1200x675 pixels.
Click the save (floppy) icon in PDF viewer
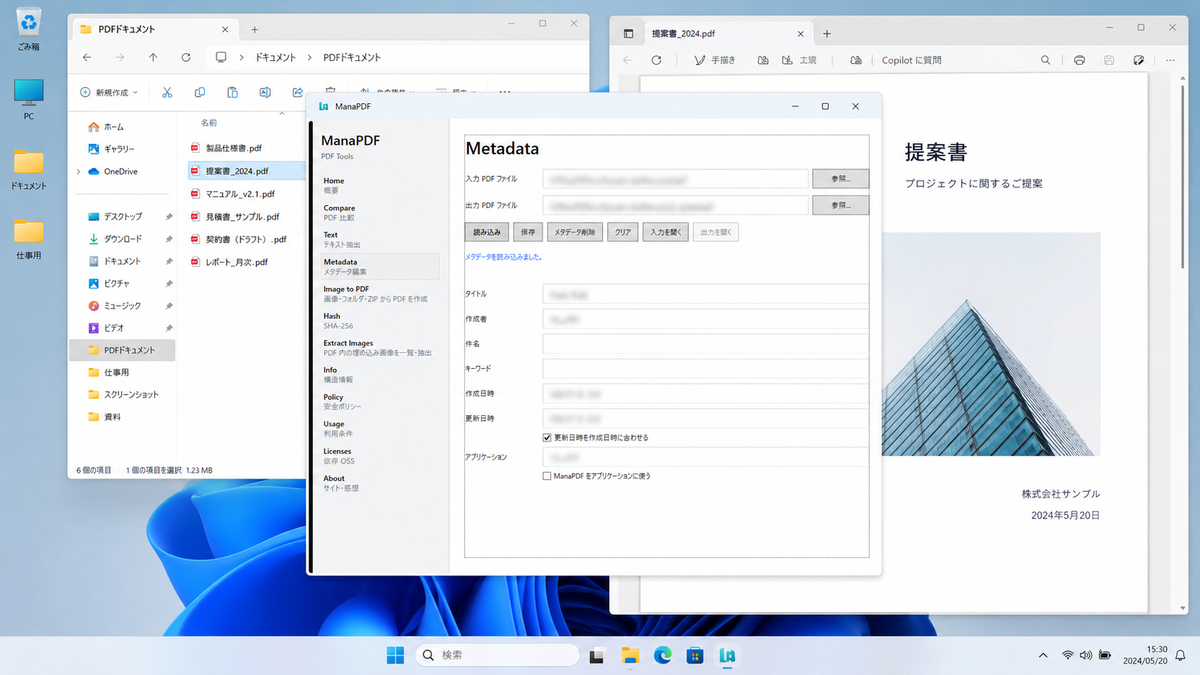[1109, 60]
